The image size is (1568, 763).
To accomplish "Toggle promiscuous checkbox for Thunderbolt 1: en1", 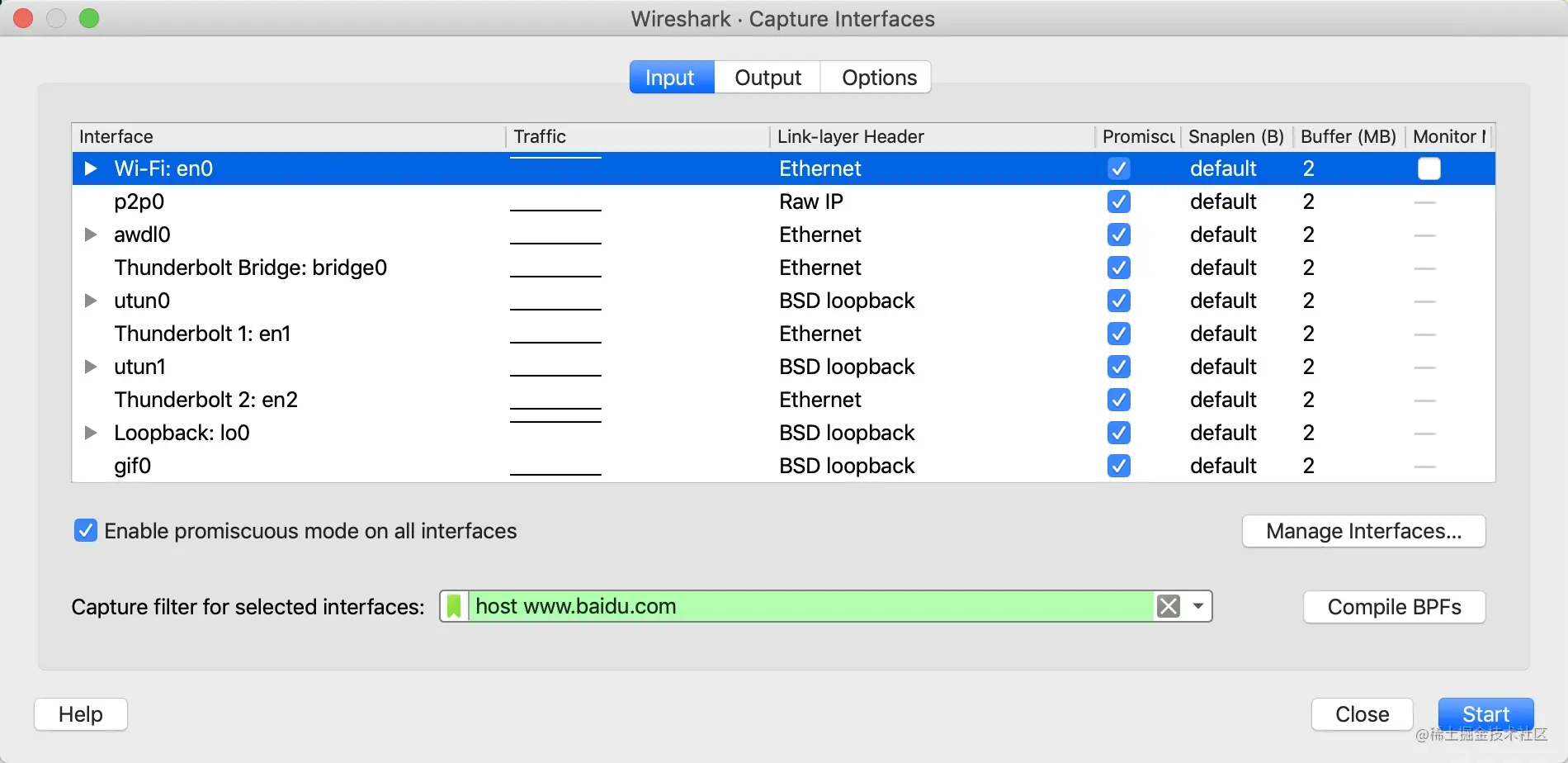I will 1119,334.
